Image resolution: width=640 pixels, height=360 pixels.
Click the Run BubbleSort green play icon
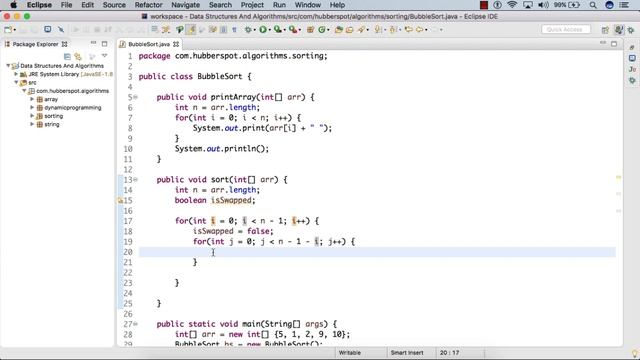(263, 29)
